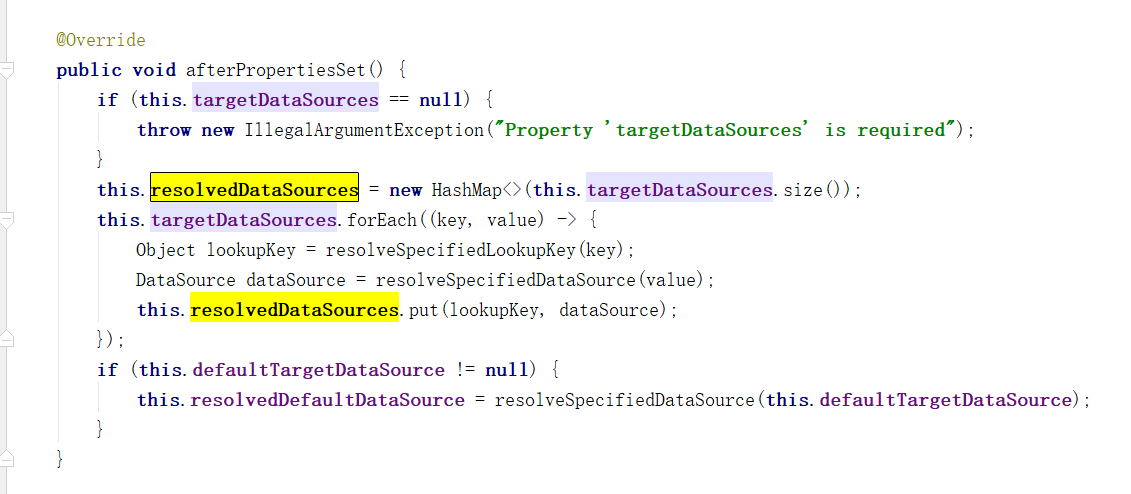1131x494 pixels.
Task: Click the put(lookupKey, dataSource) call
Action: pyautogui.click(x=541, y=310)
